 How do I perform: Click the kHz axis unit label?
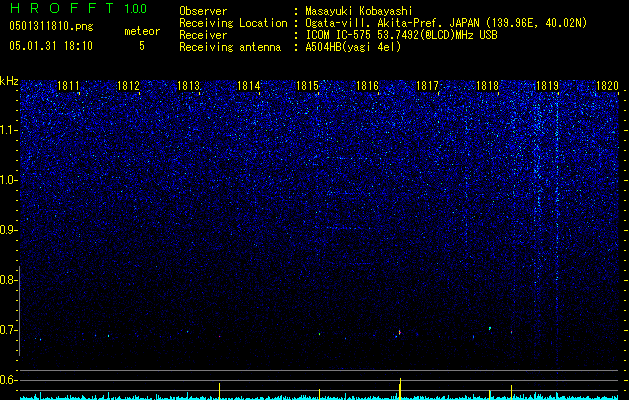tap(9, 81)
